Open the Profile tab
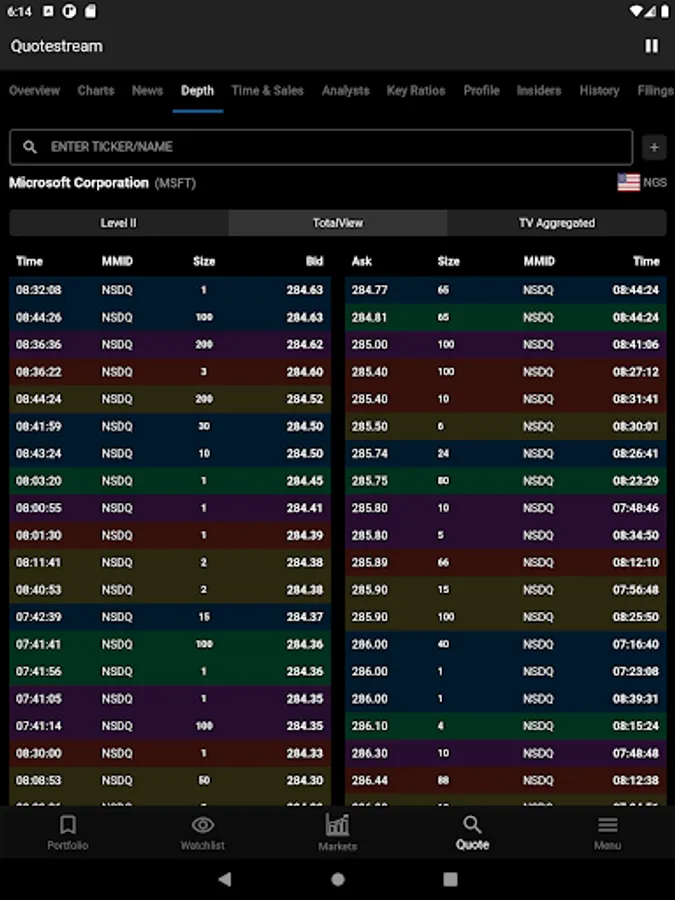Screen dimensions: 675x900 tap(482, 91)
